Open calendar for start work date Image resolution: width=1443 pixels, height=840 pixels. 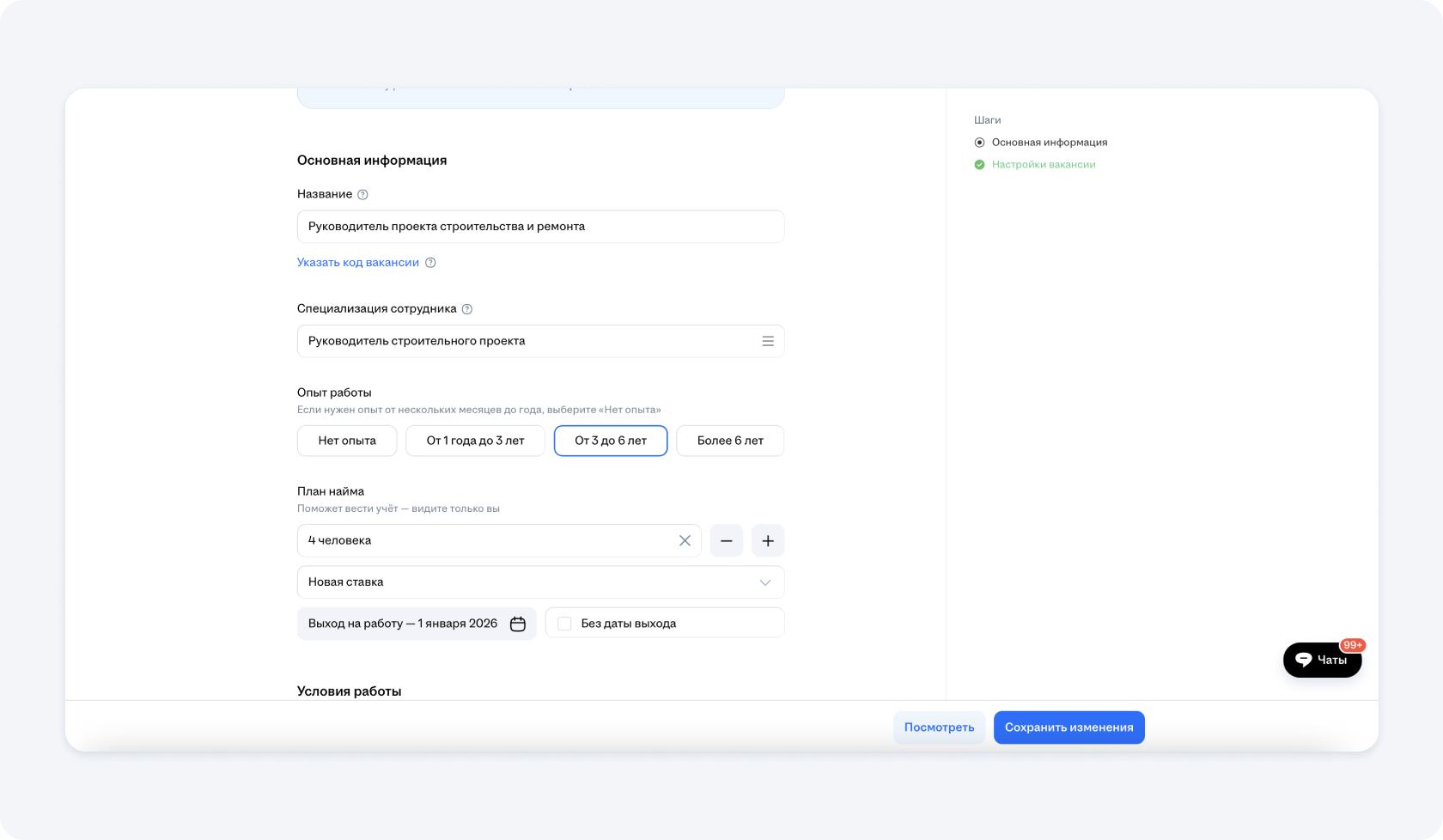517,624
